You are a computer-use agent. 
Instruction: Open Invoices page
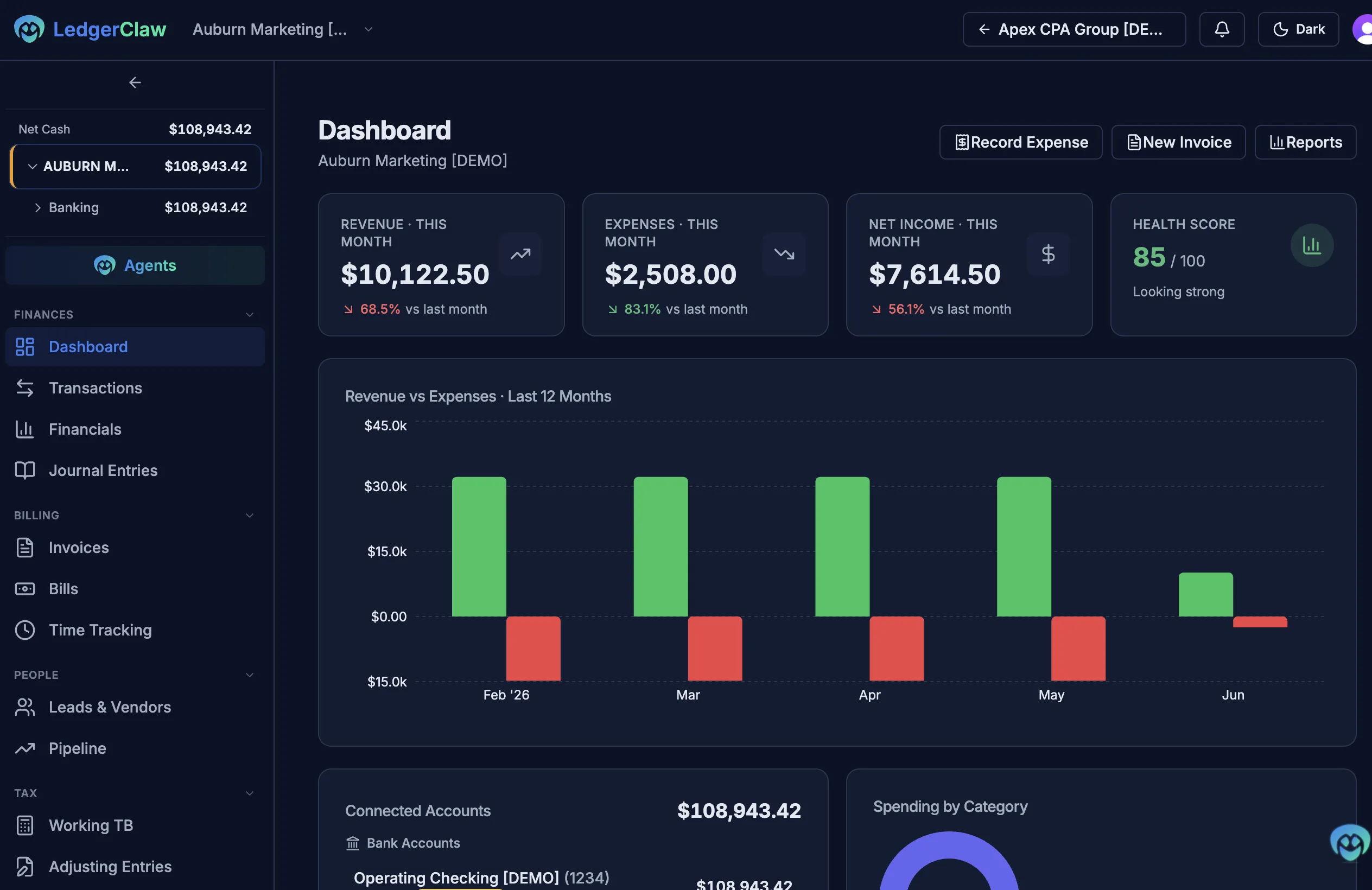click(x=135, y=548)
